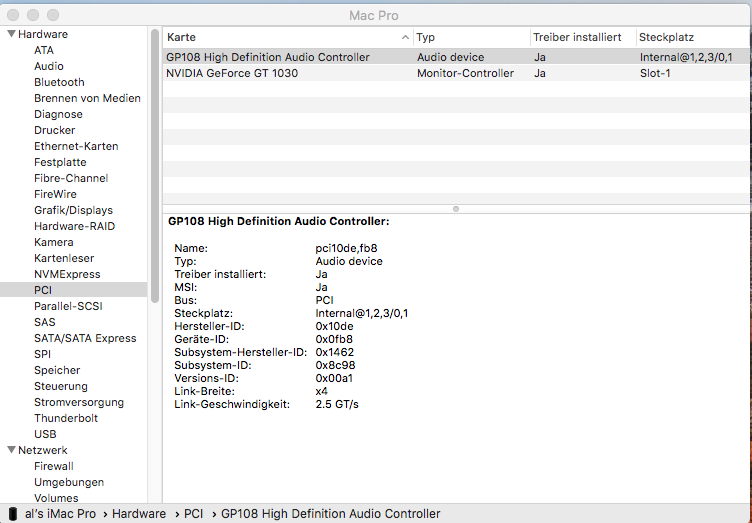Select GP108 High Definition Audio Controller row
752x523 pixels.
456,57
